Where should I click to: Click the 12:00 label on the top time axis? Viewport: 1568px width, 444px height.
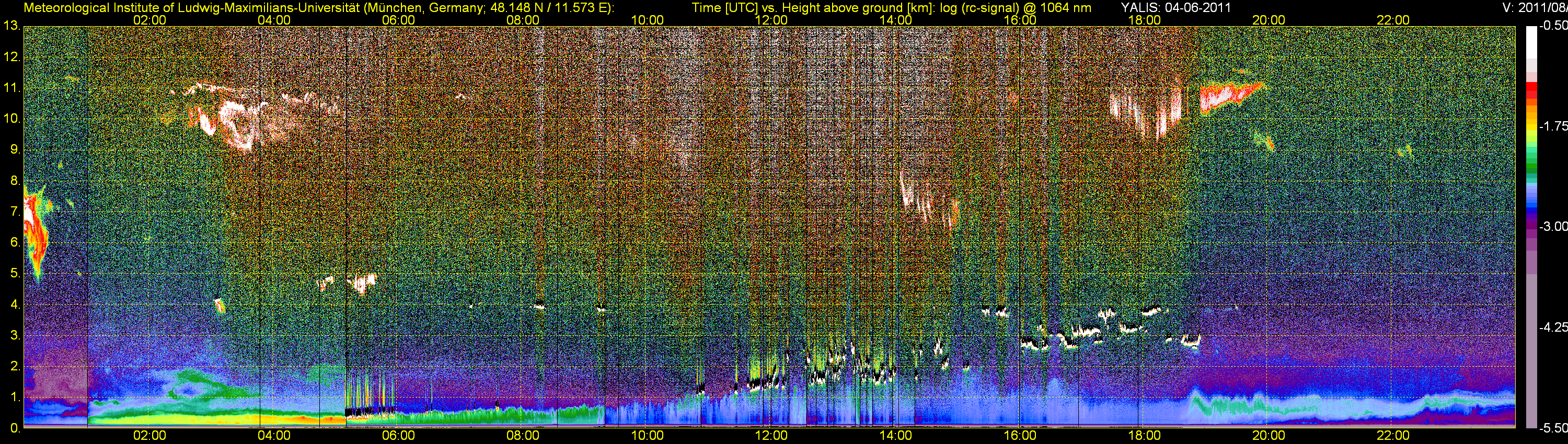click(771, 20)
